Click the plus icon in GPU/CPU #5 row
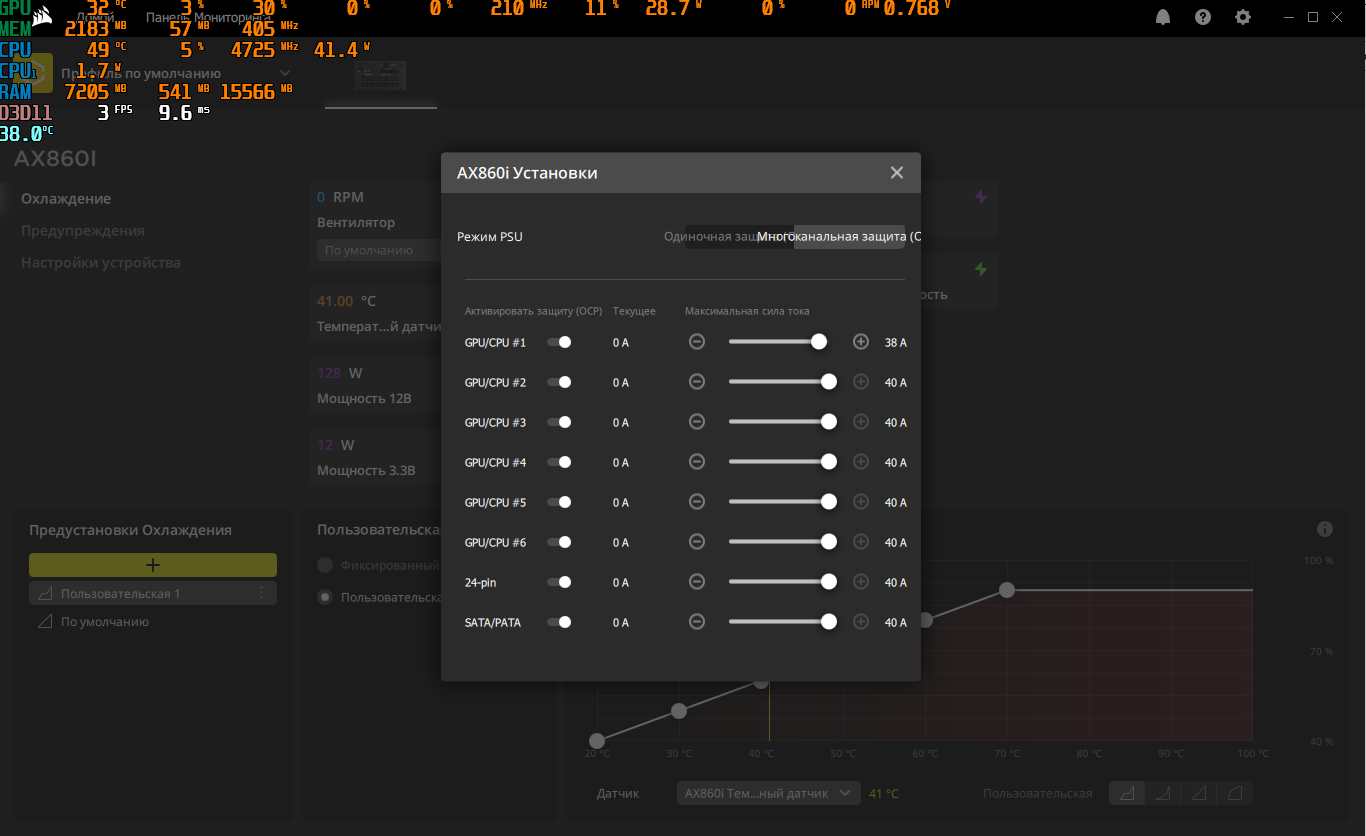This screenshot has height=836, width=1366. 861,502
